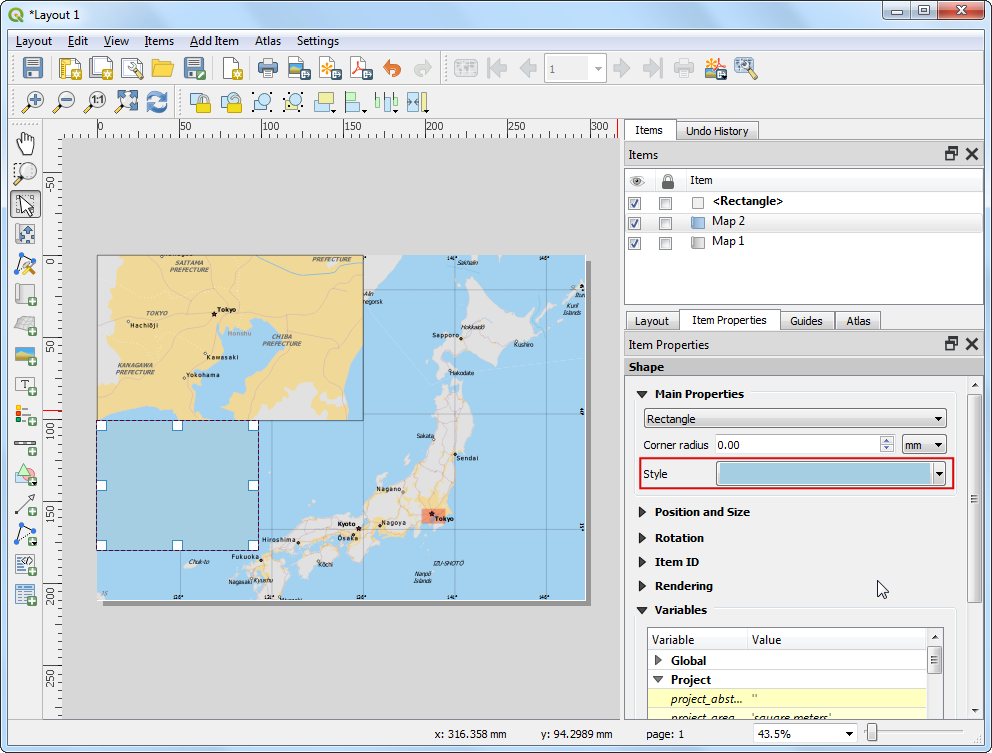The height and width of the screenshot is (753, 992).
Task: Select the Add Legend tool
Action: [26, 414]
